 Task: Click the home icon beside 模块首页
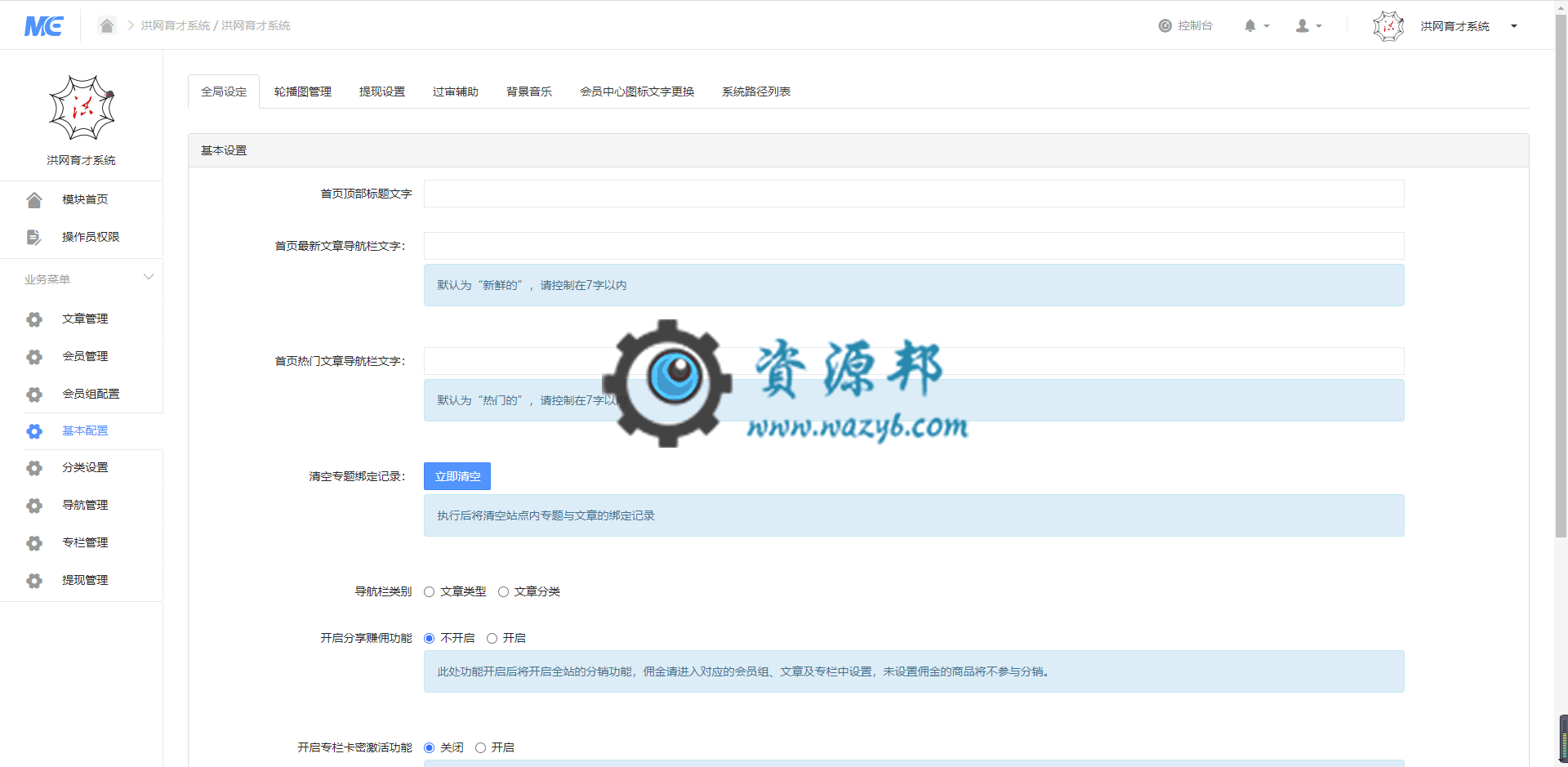click(x=33, y=199)
